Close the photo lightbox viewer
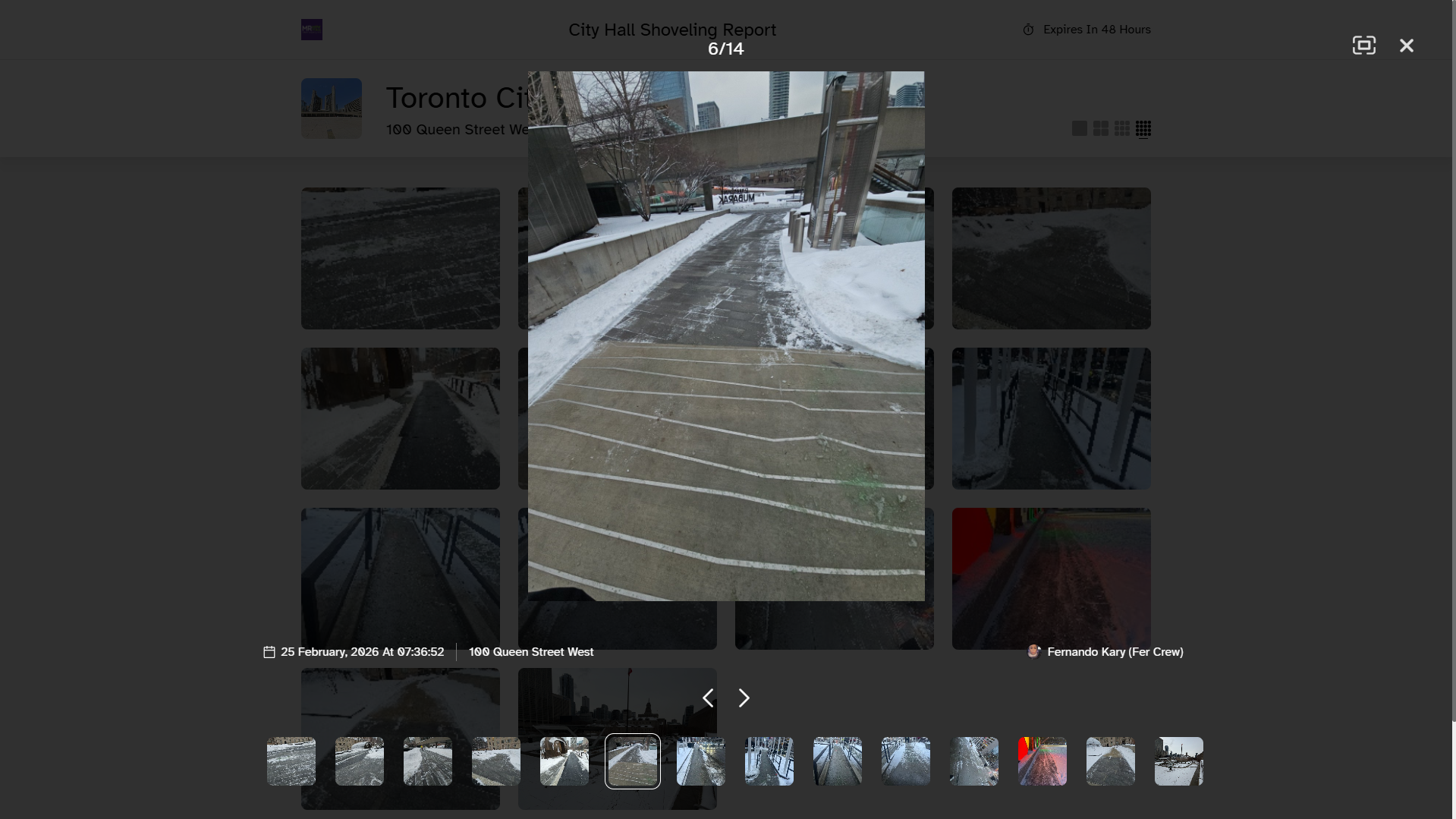The image size is (1456, 819). pyautogui.click(x=1407, y=46)
